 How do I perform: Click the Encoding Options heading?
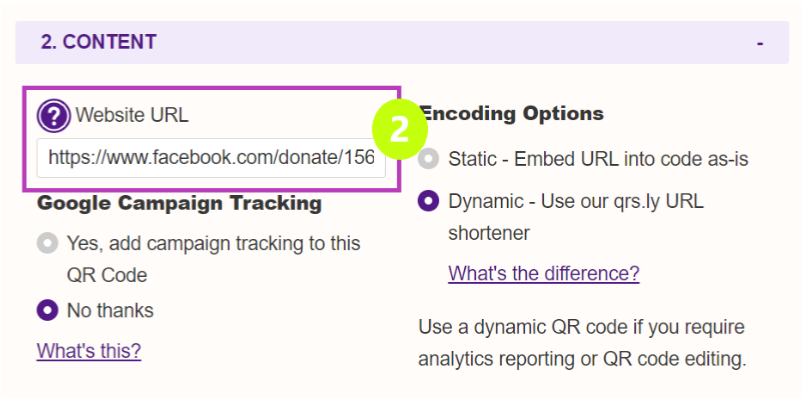coord(511,113)
